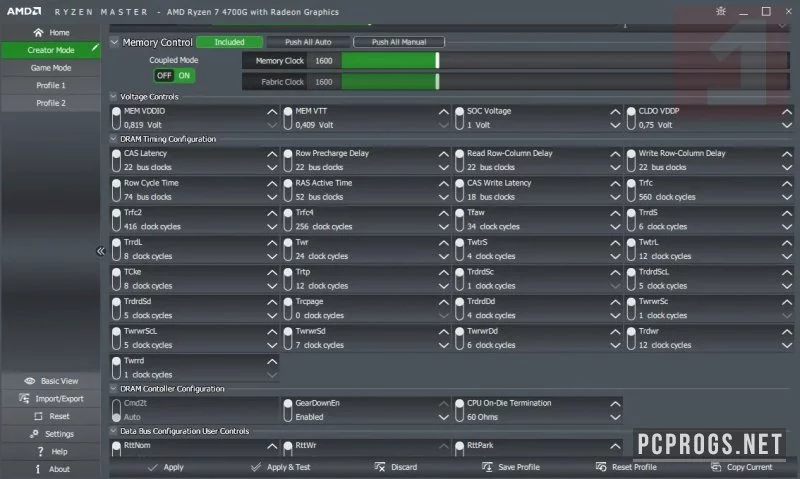This screenshot has height=479, width=800.
Task: Collapse Data Bus Configuration User Controls
Action: [x=113, y=431]
